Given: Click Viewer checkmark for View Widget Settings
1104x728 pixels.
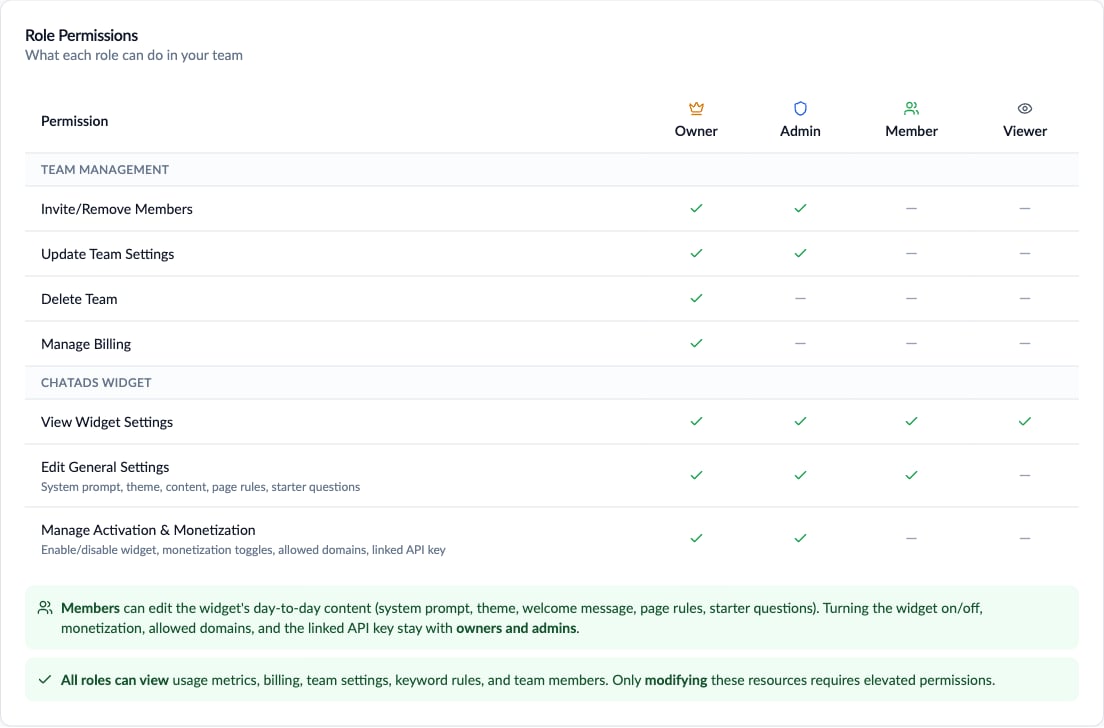Looking at the screenshot, I should 1024,422.
